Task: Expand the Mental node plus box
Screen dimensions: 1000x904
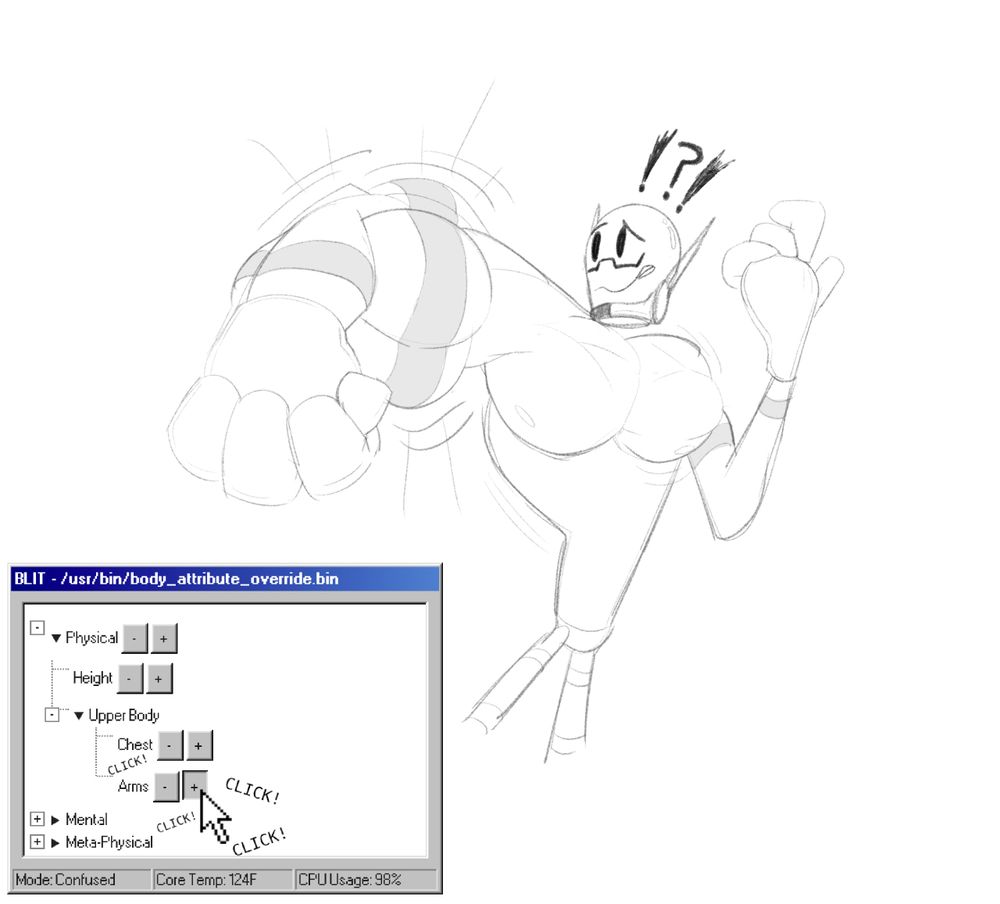Action: (37, 819)
